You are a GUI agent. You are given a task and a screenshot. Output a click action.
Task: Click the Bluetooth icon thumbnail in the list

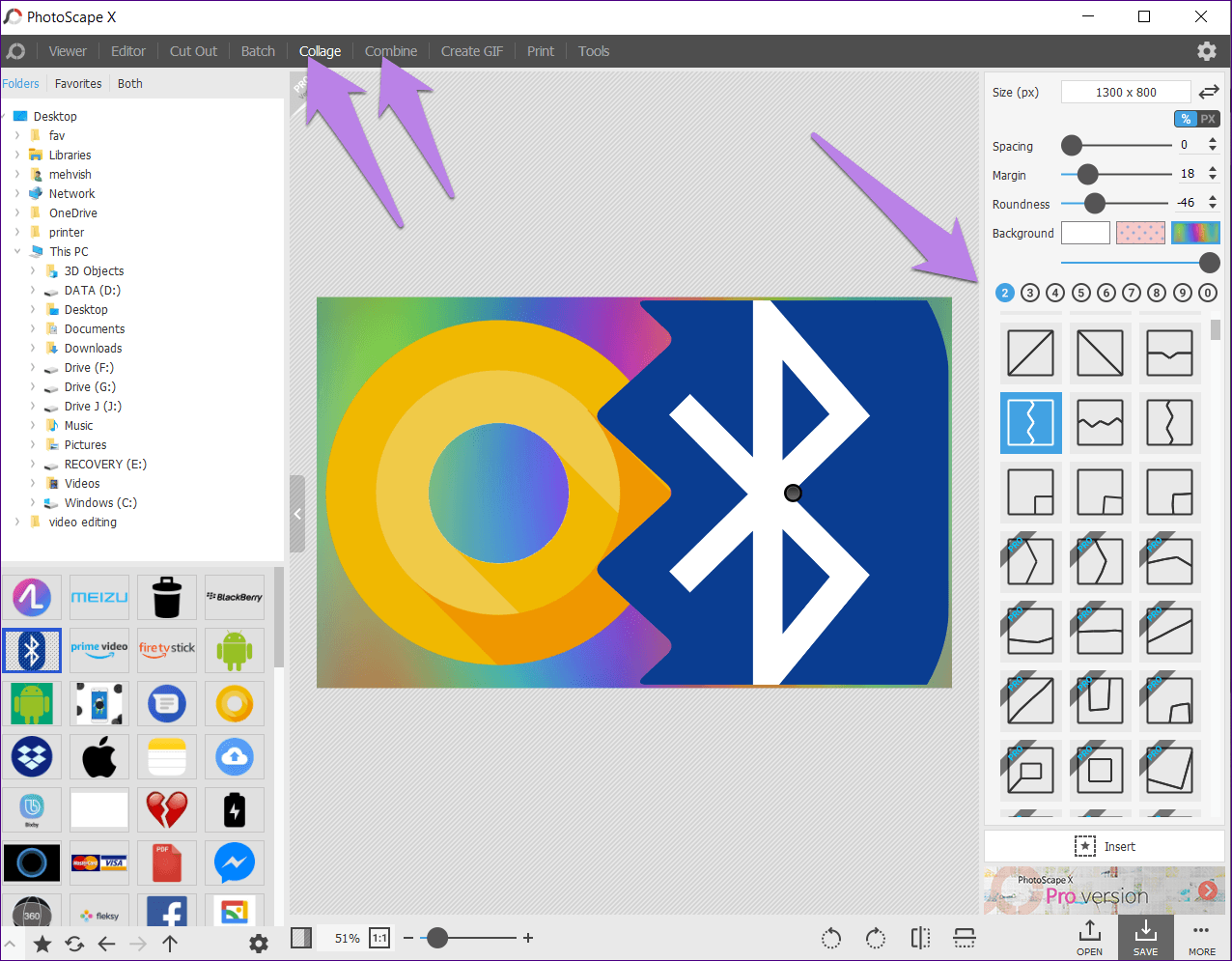[32, 650]
